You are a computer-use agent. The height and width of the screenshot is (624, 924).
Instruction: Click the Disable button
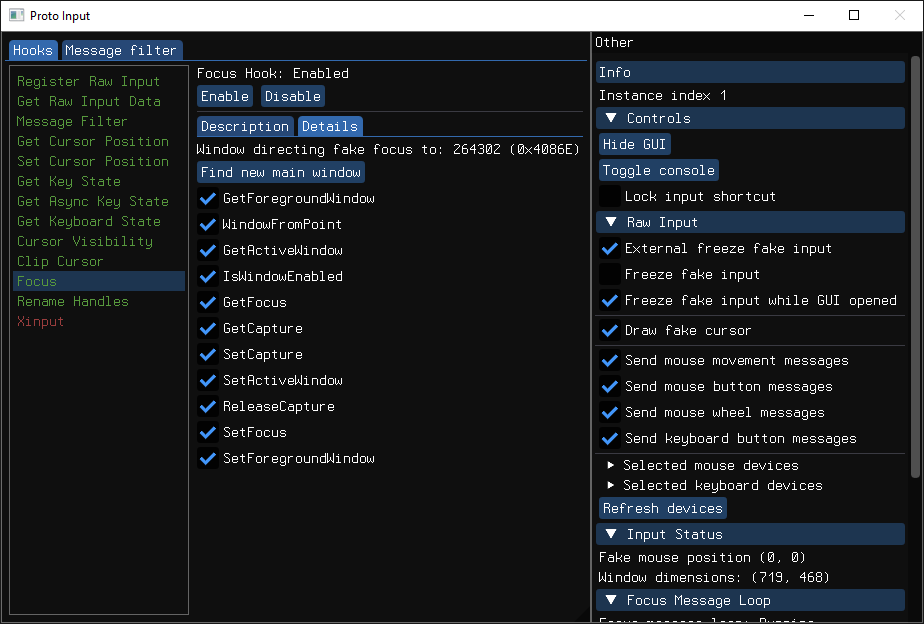tap(293, 96)
